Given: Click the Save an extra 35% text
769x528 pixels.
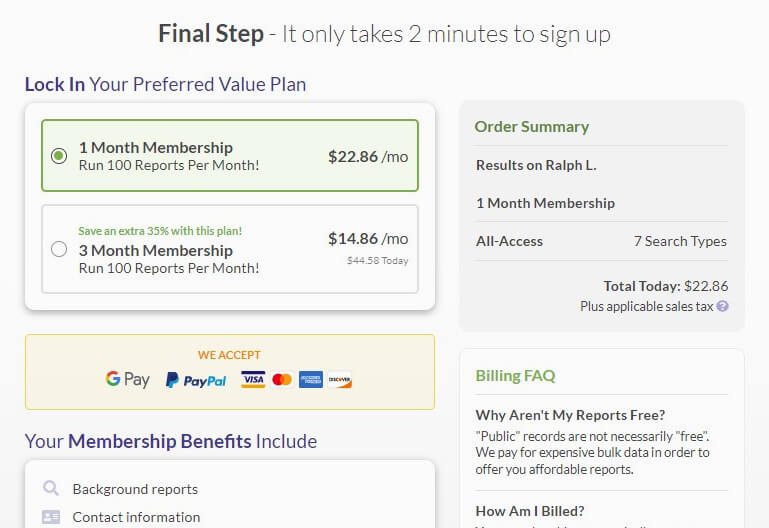Looking at the screenshot, I should pos(160,231).
